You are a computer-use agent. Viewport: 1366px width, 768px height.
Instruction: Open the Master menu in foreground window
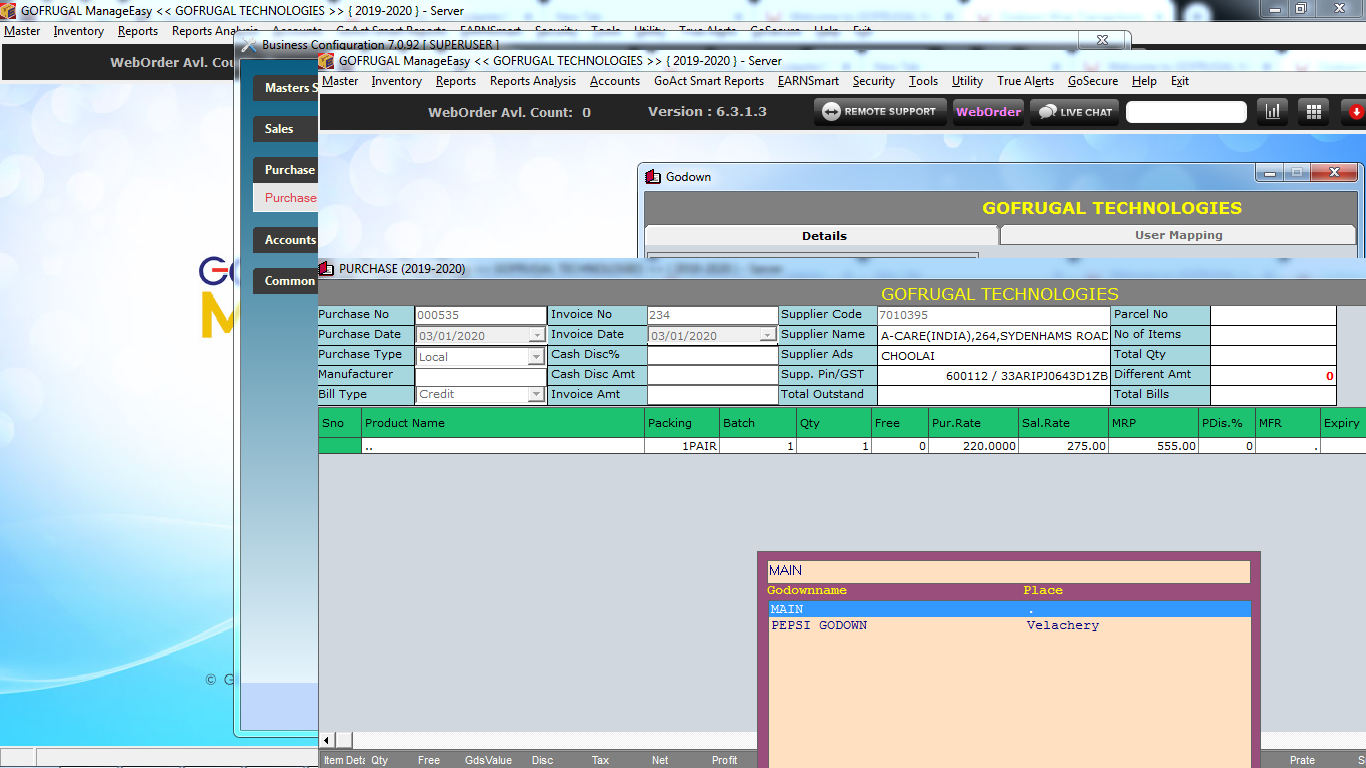click(340, 81)
